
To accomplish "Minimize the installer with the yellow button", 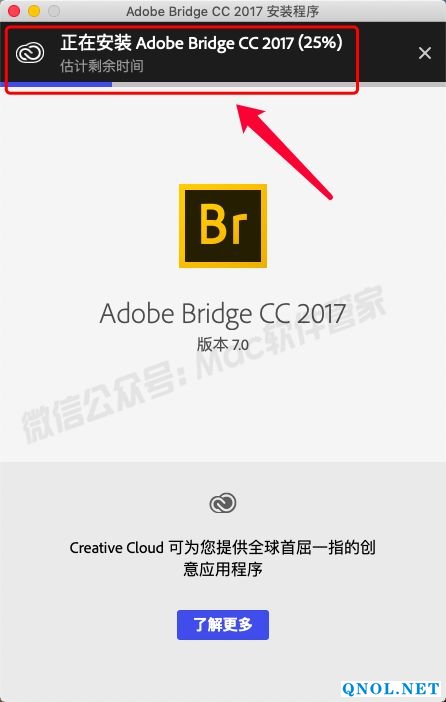I will coord(34,11).
